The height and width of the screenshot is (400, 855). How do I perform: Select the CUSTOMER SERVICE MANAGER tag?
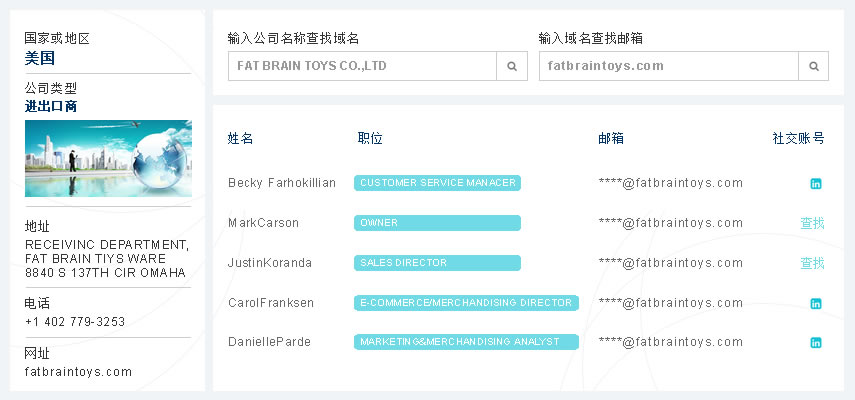[437, 183]
